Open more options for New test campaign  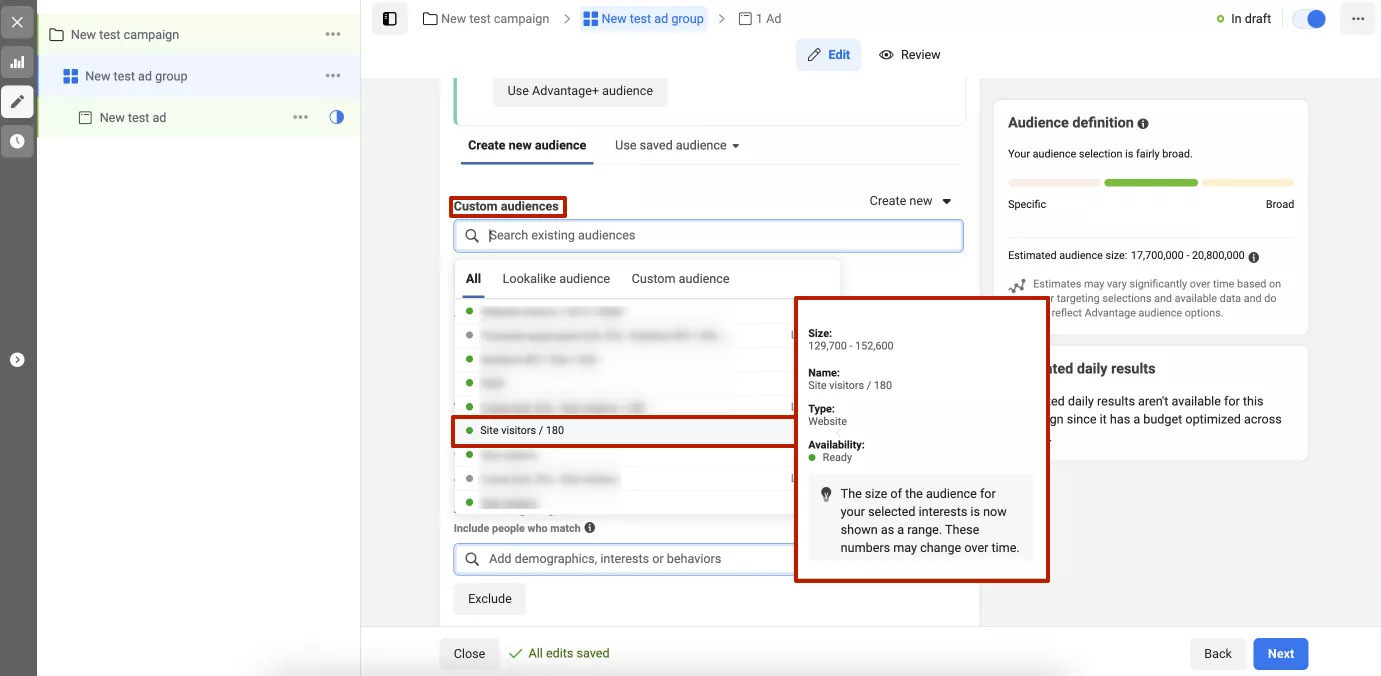[x=333, y=35]
